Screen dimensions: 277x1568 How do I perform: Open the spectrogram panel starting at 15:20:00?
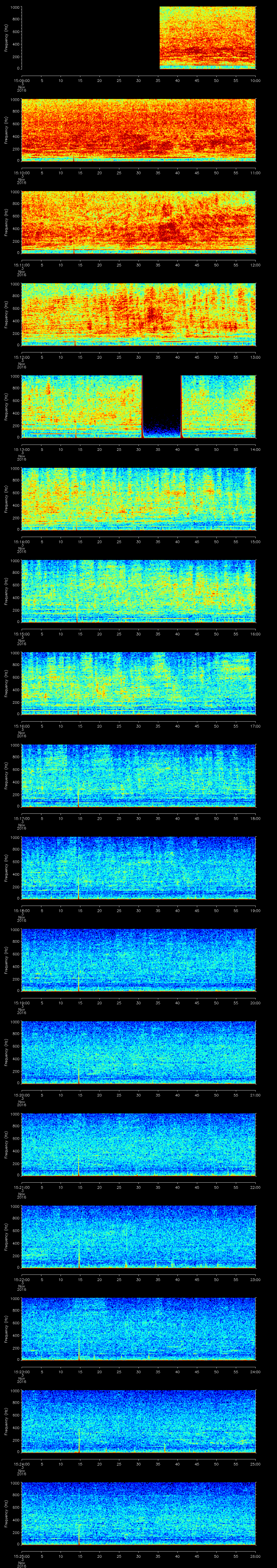point(138,1052)
